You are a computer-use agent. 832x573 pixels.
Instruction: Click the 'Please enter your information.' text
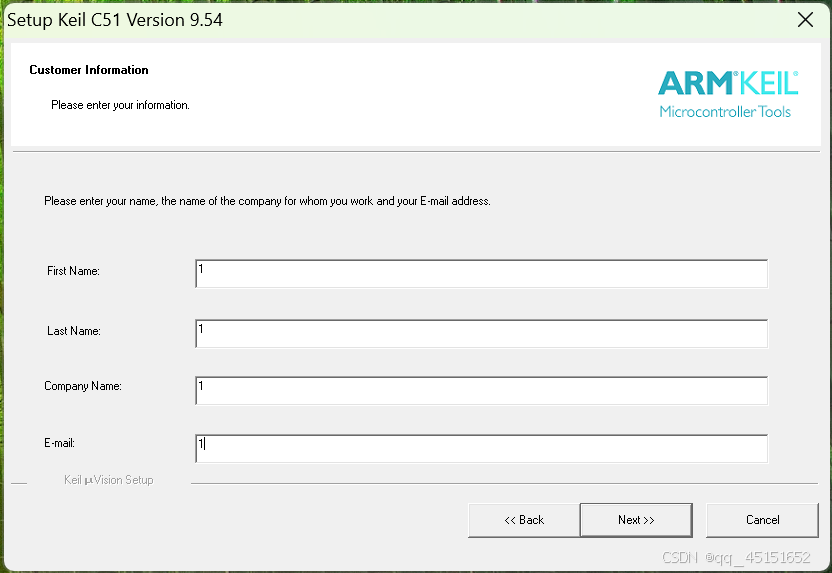click(x=120, y=105)
